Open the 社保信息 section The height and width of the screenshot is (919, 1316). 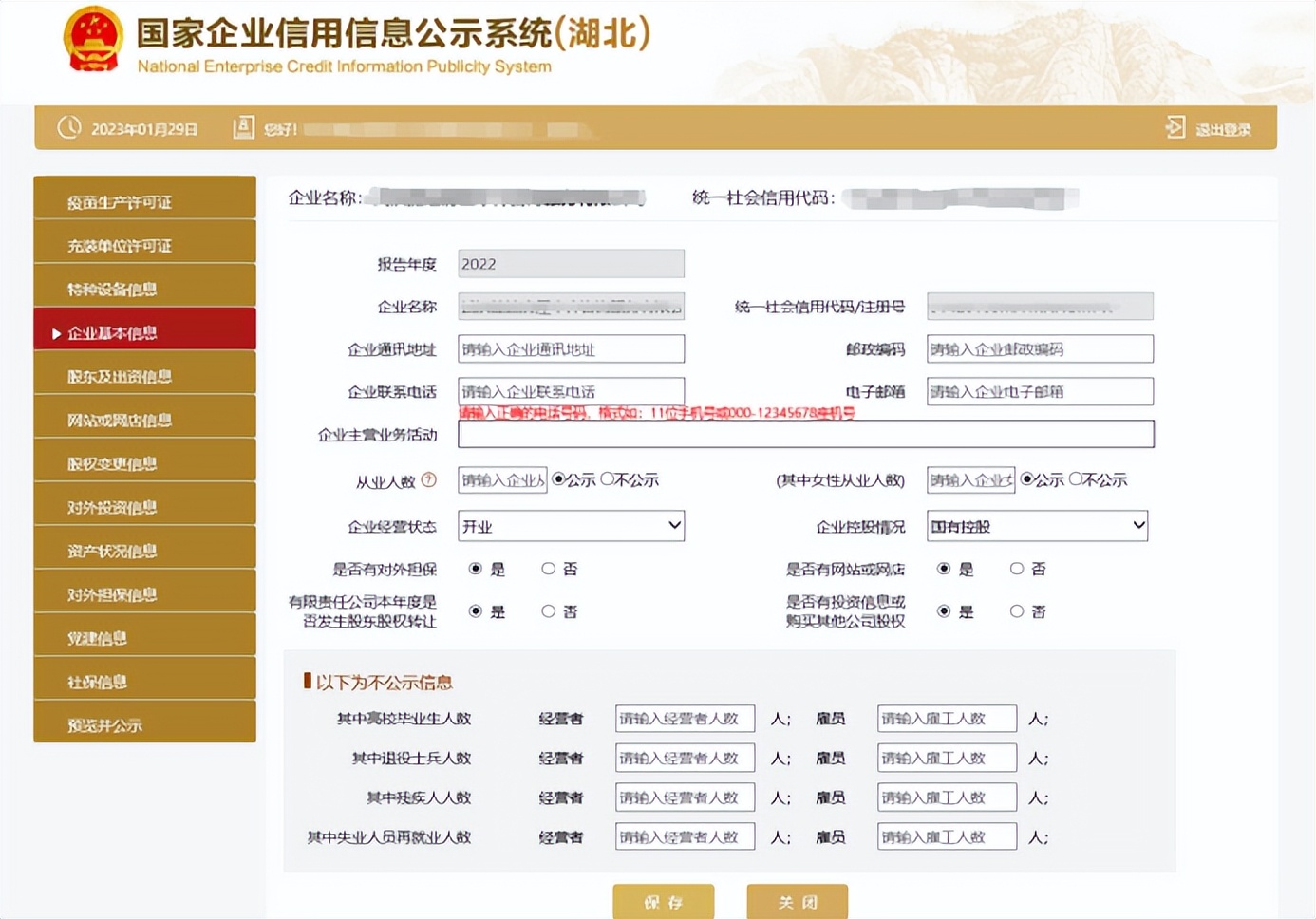(144, 681)
